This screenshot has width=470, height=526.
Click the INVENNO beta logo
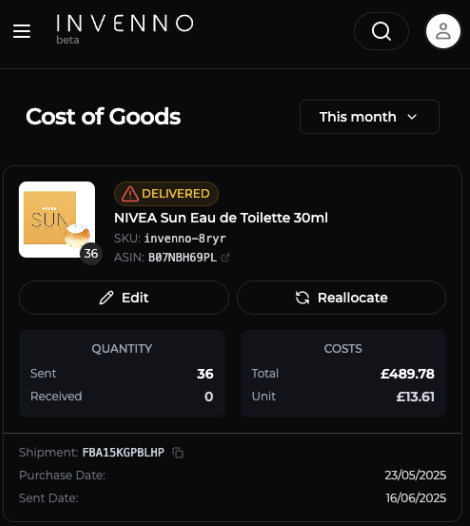click(124, 29)
